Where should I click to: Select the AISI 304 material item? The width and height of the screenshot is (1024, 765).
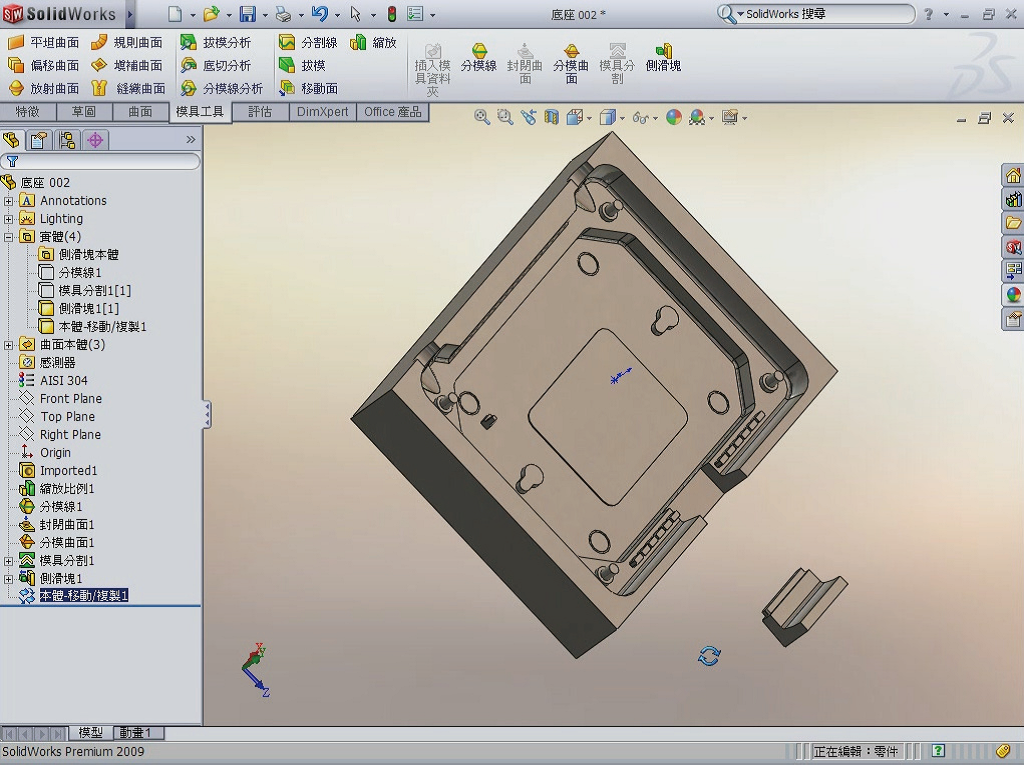(x=63, y=381)
